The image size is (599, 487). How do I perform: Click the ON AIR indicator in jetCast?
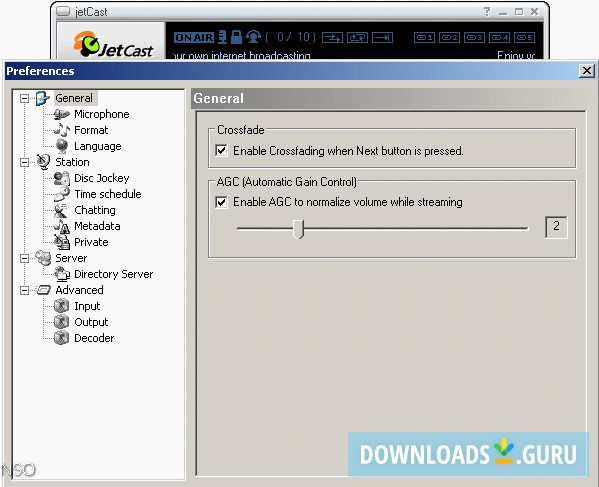point(194,37)
